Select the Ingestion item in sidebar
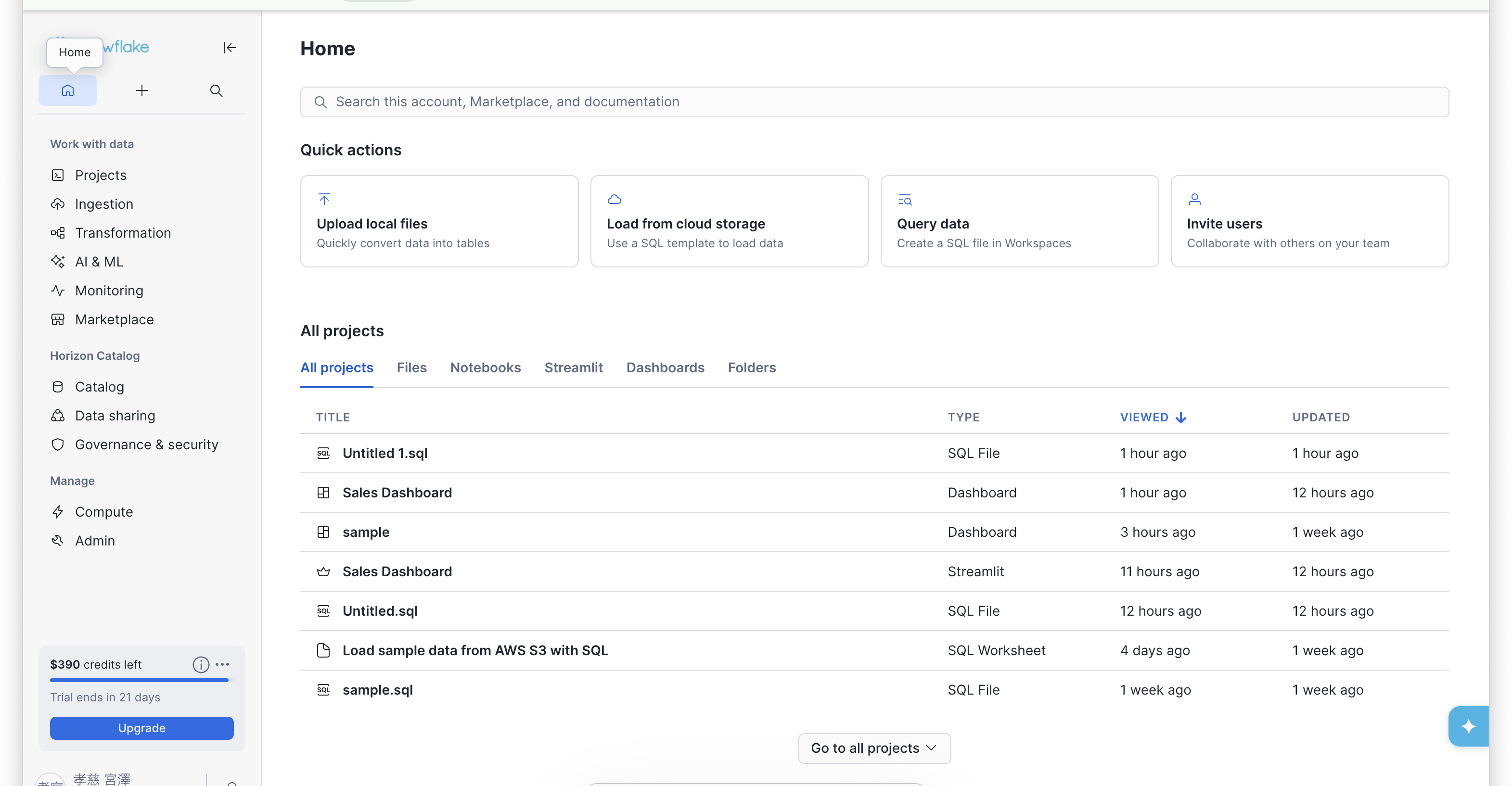The image size is (1512, 786). (104, 203)
